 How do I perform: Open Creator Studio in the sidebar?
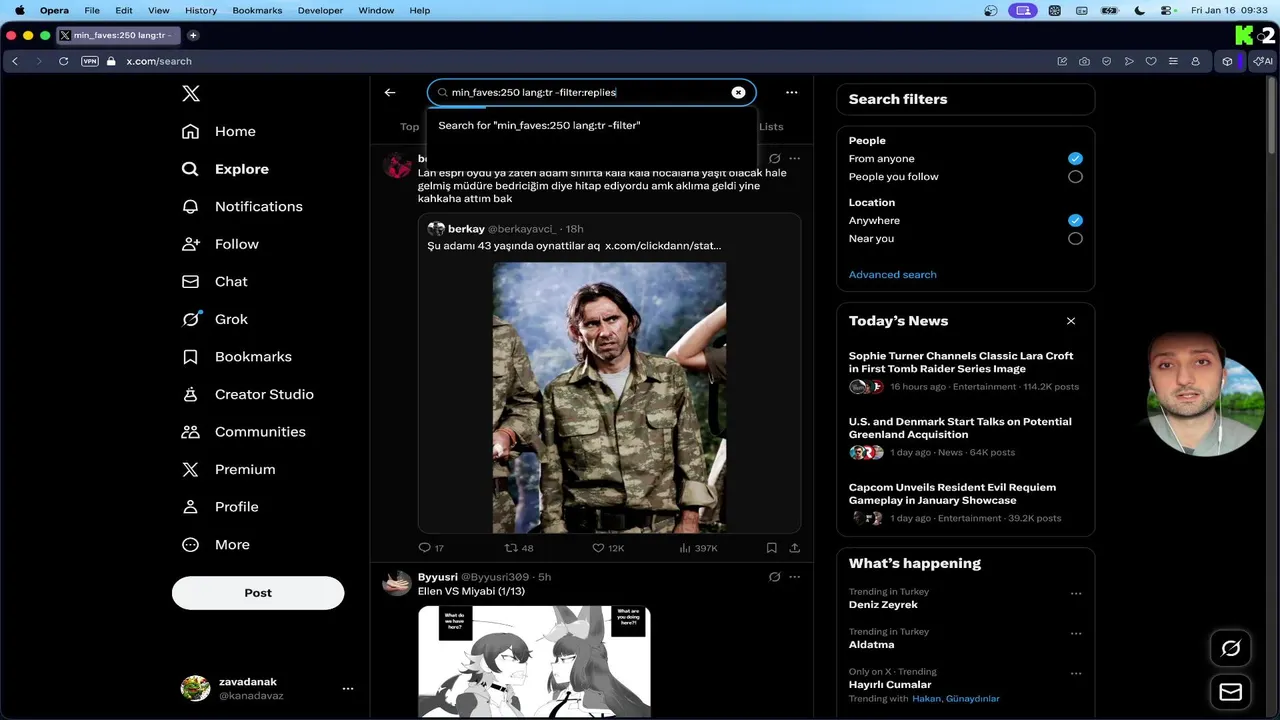tap(248, 394)
